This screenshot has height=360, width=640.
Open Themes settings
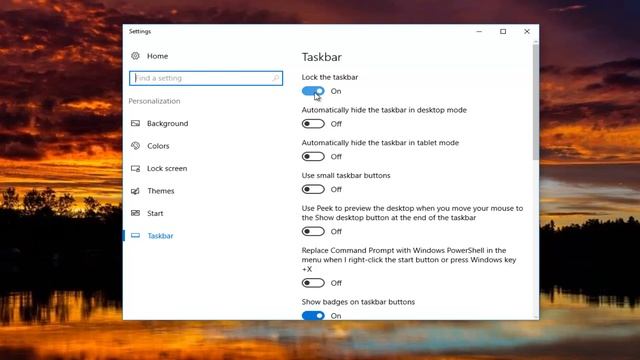tap(161, 191)
